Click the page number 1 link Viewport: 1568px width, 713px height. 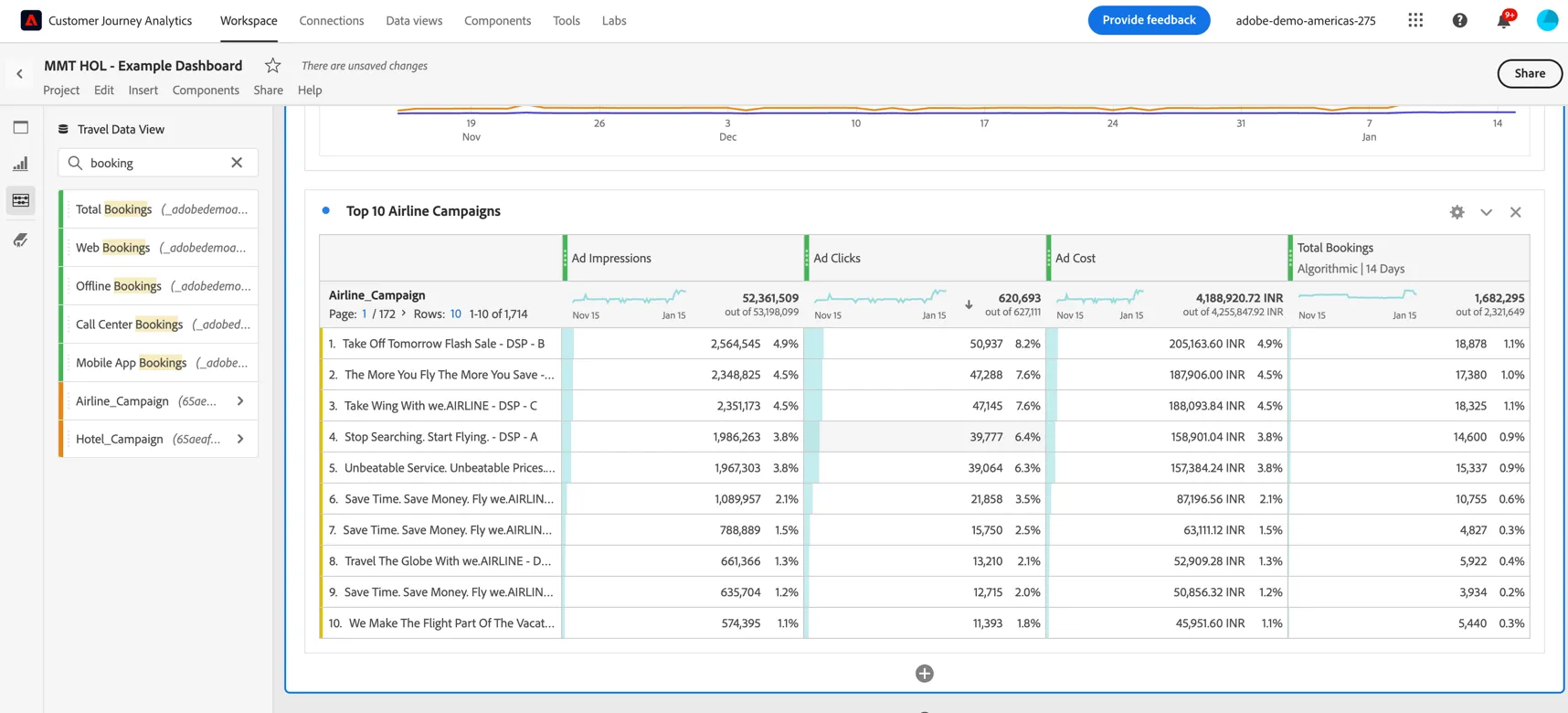365,314
